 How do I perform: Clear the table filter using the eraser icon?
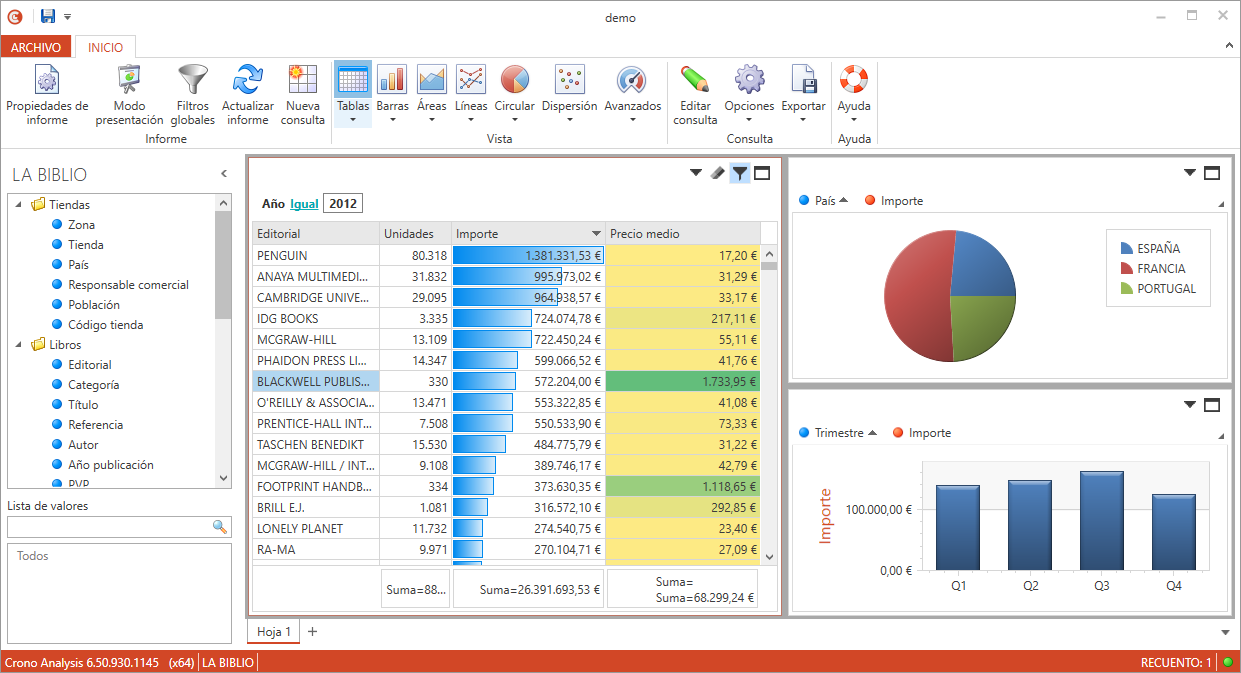(x=716, y=172)
